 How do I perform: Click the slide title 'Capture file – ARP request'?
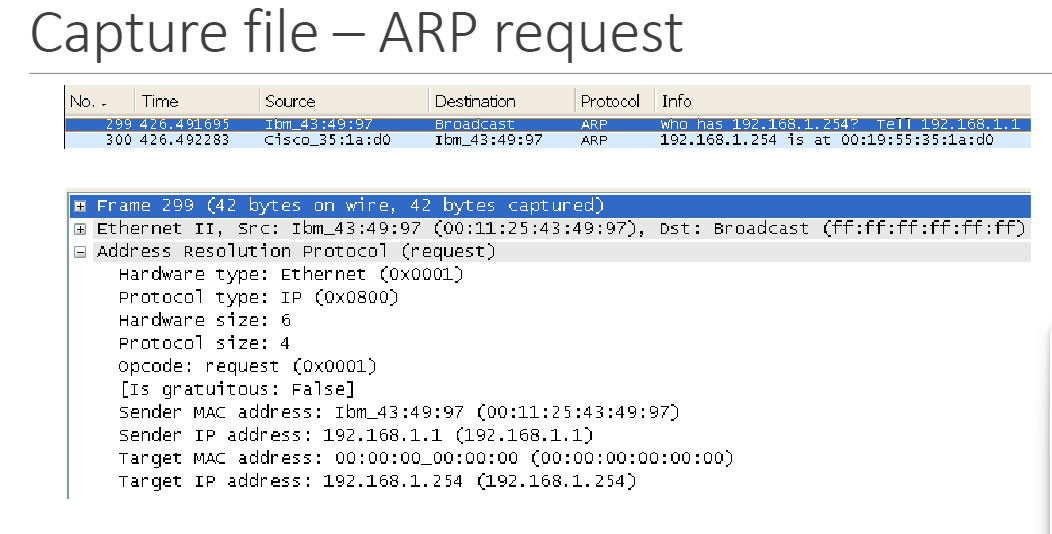pyautogui.click(x=357, y=32)
